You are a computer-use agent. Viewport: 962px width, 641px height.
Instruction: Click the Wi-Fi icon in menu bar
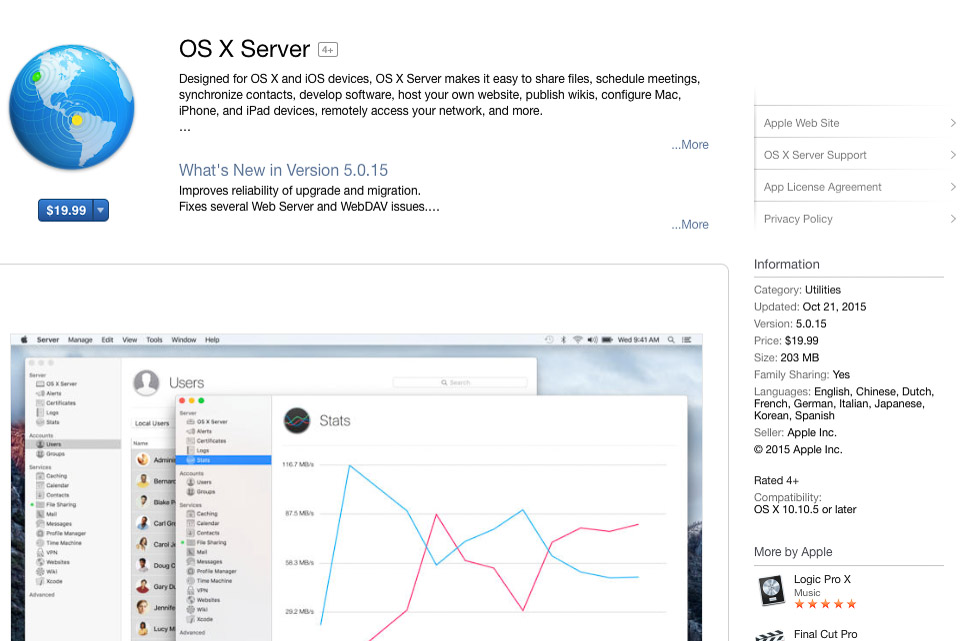coord(577,339)
